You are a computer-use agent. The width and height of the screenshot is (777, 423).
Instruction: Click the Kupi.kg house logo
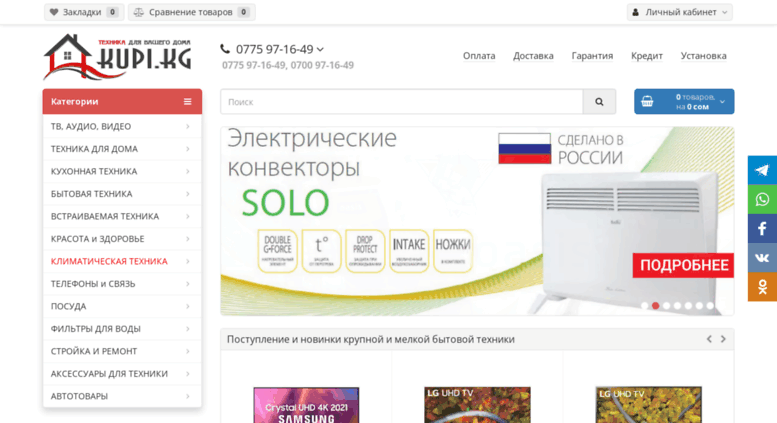point(117,56)
